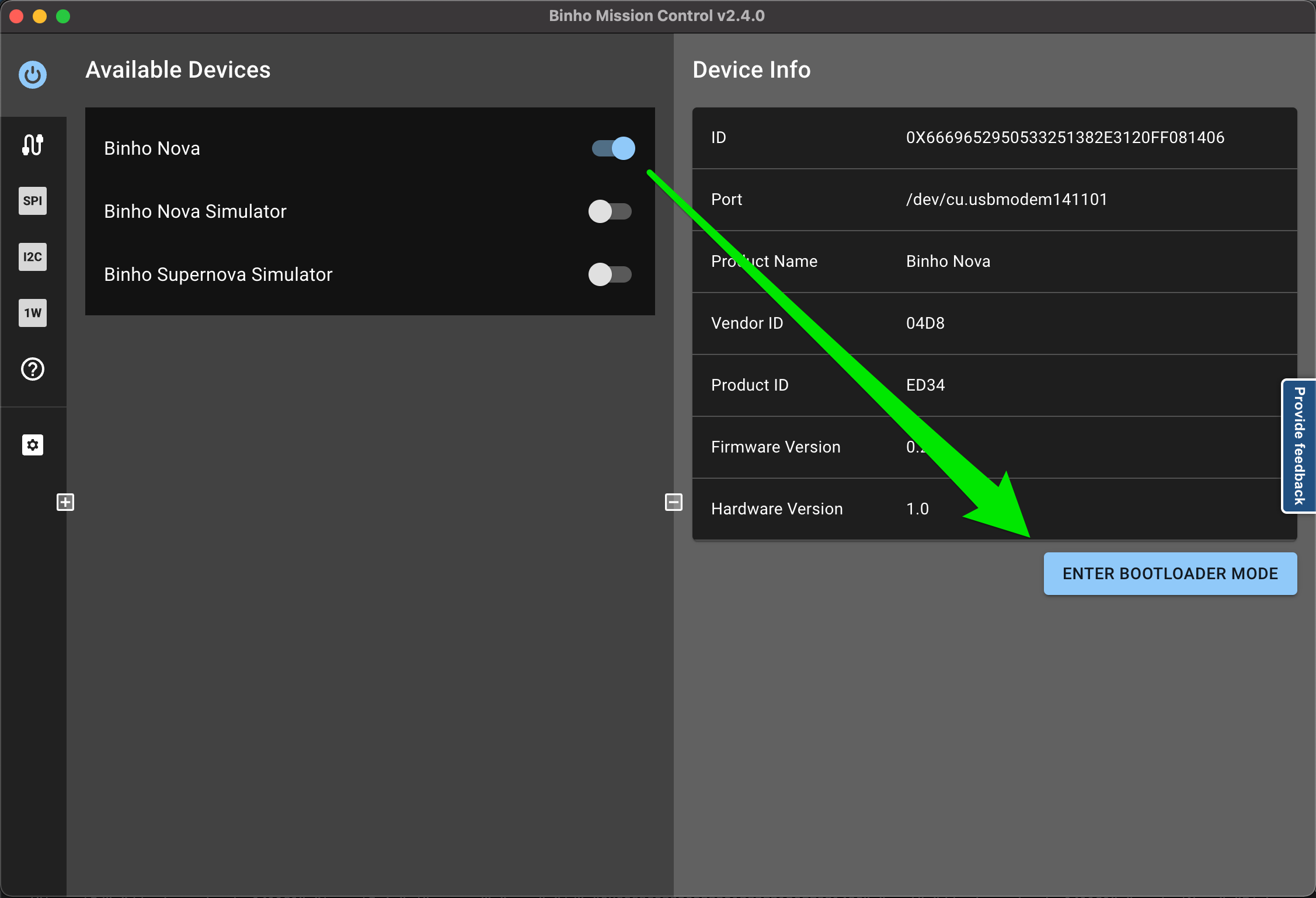Click the Firmware Version row label

[x=775, y=447]
